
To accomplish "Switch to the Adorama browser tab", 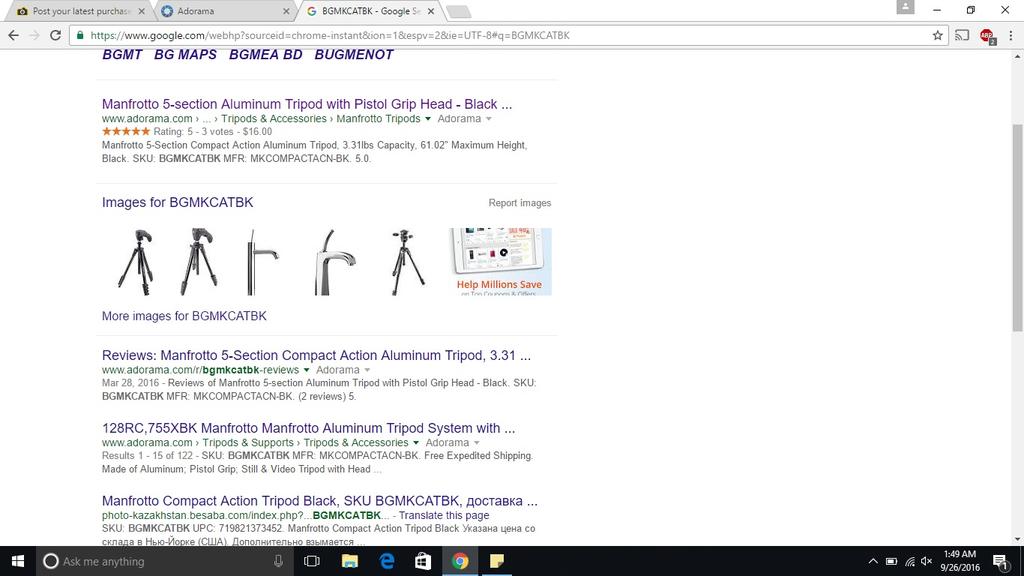I will [222, 11].
